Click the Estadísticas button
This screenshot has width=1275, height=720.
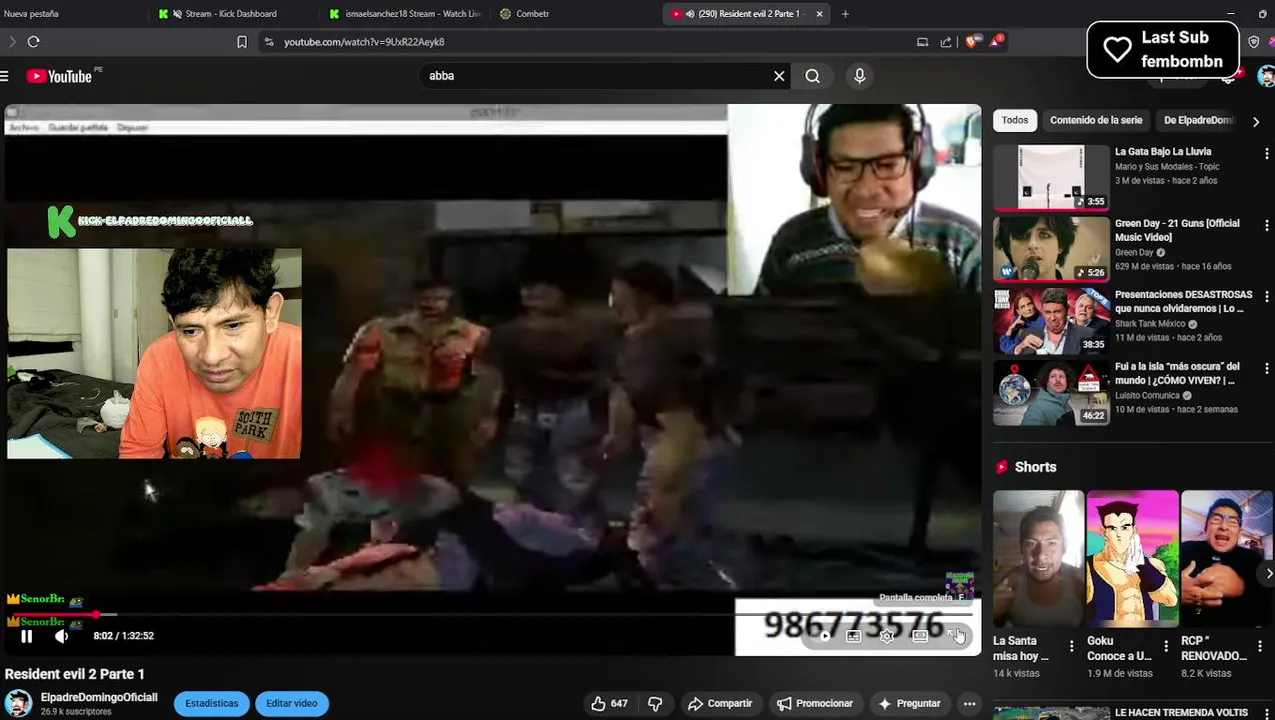tap(211, 704)
